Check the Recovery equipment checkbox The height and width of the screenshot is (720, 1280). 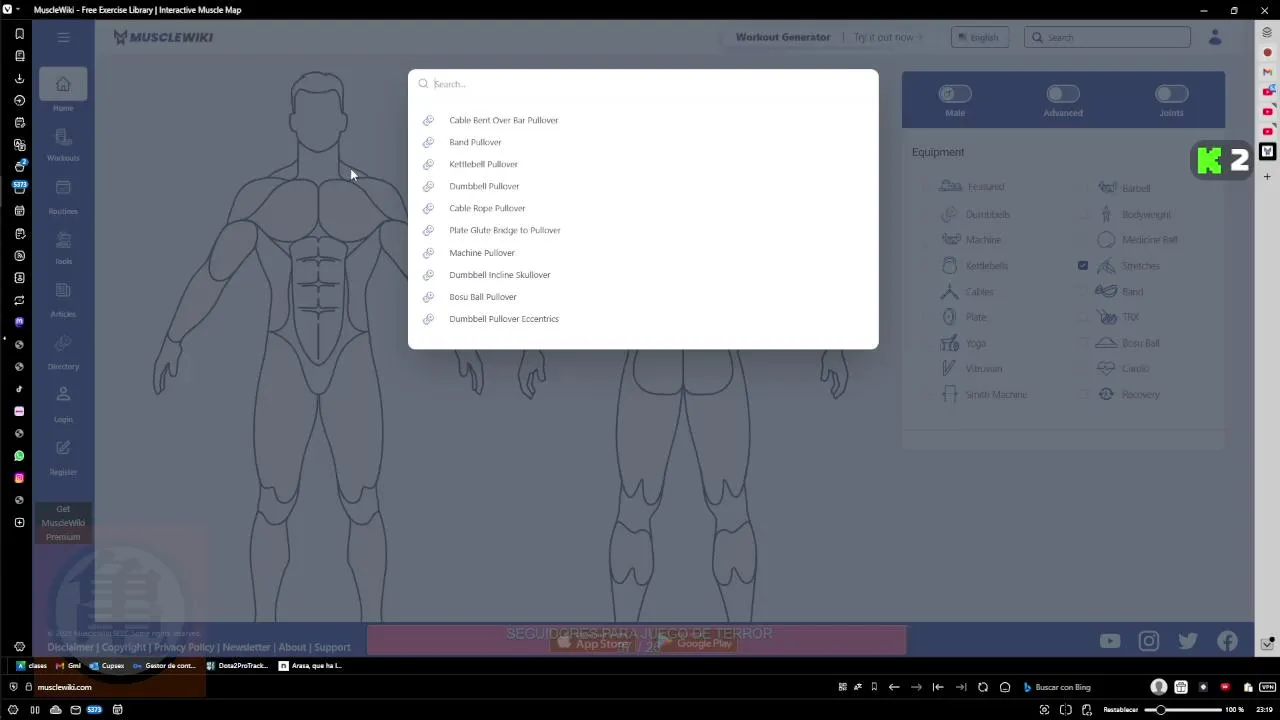pyautogui.click(x=1083, y=394)
